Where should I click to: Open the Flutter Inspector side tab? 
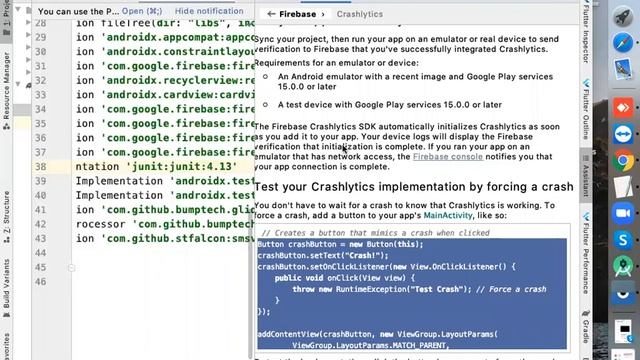coord(586,33)
